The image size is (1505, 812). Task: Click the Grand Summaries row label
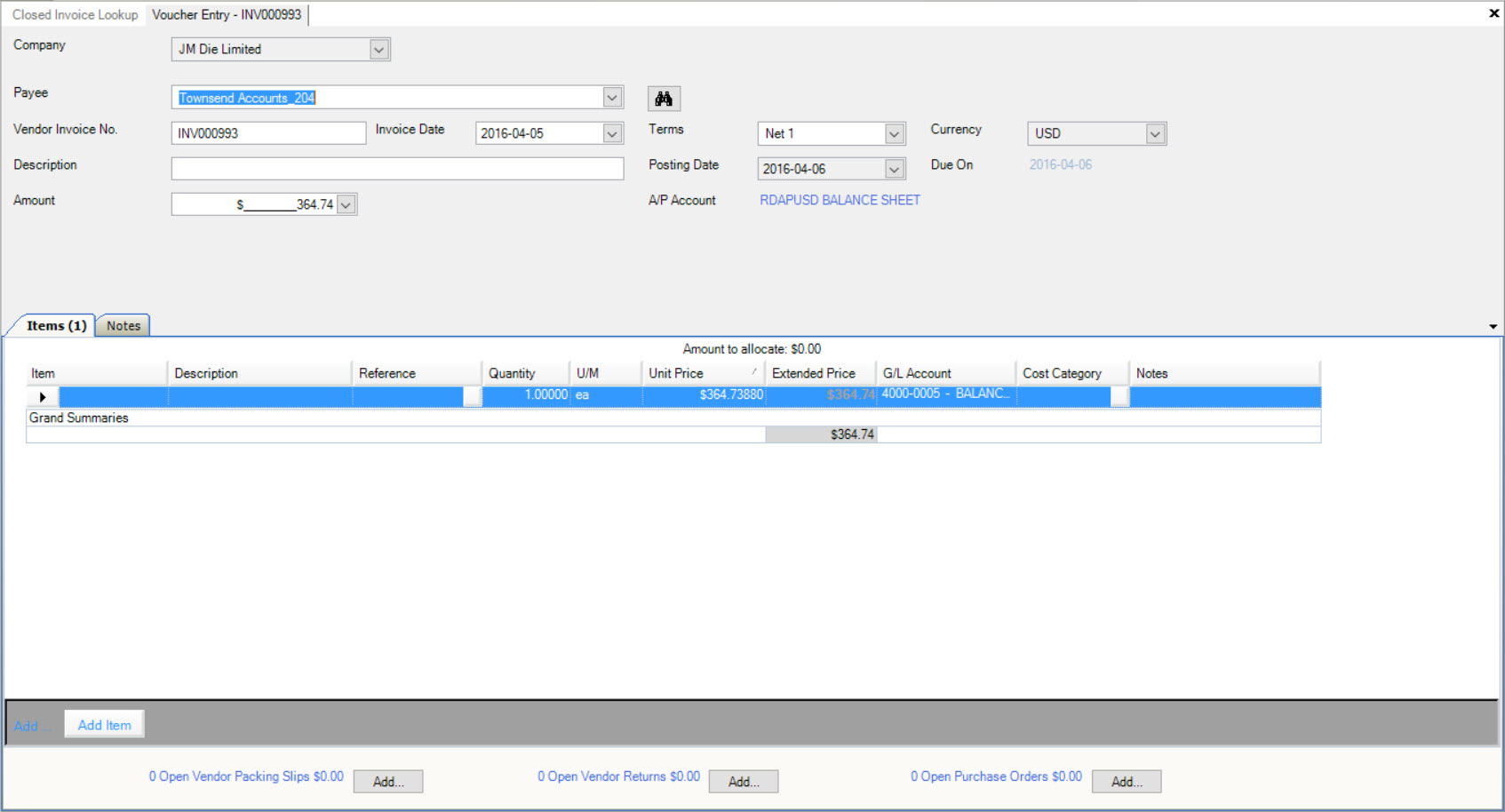coord(79,418)
